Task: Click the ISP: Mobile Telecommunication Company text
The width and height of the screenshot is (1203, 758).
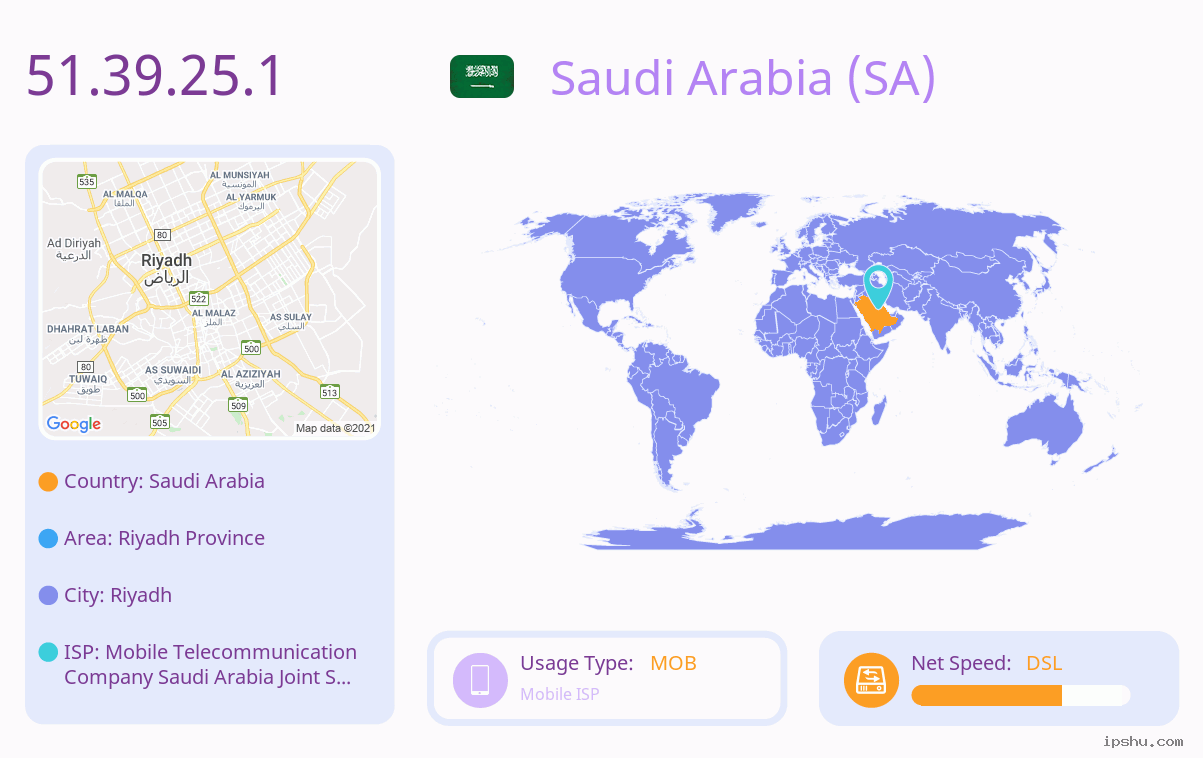Action: point(210,664)
